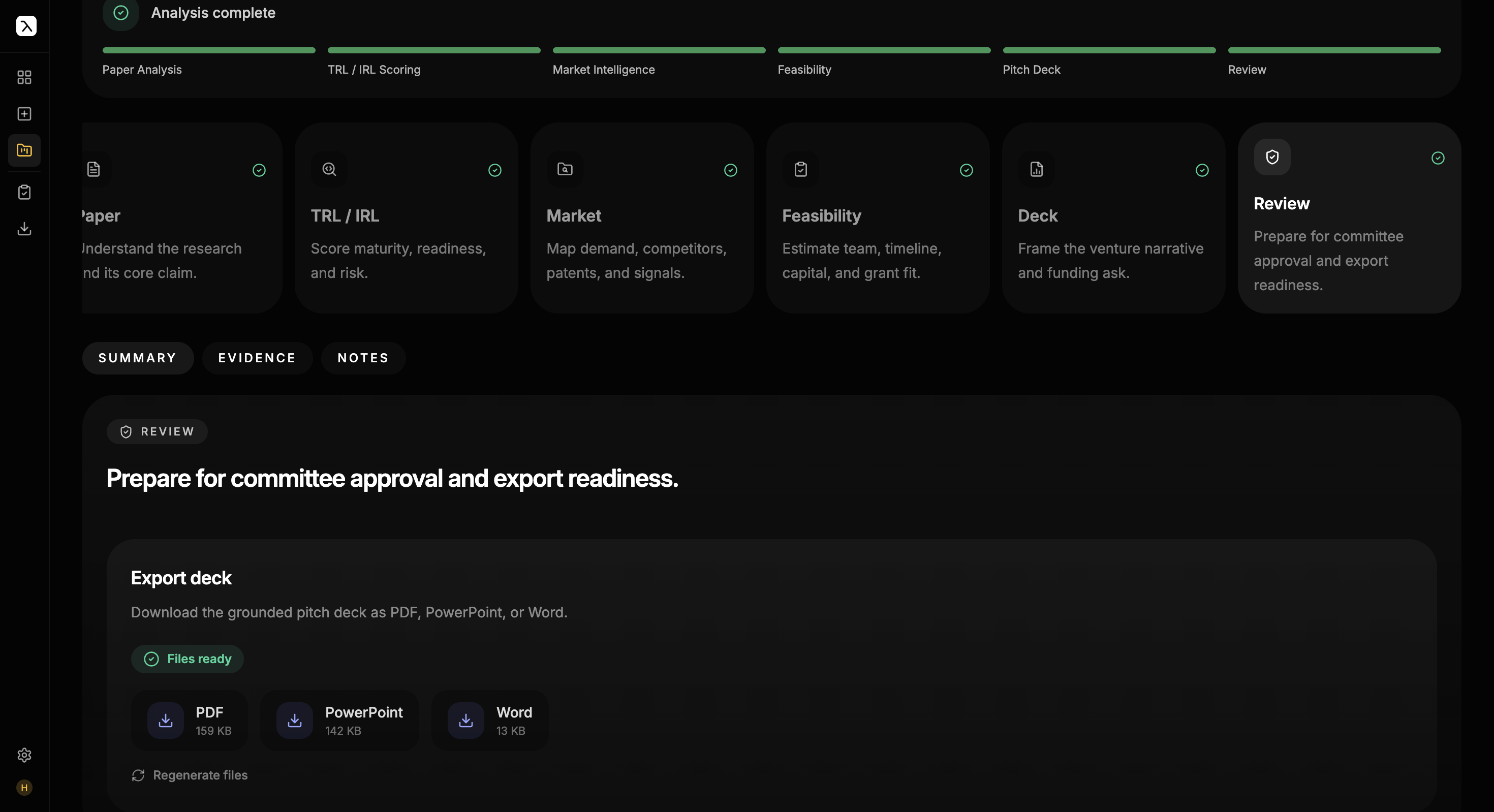Download the PowerPoint file, 142 KB

pos(340,721)
